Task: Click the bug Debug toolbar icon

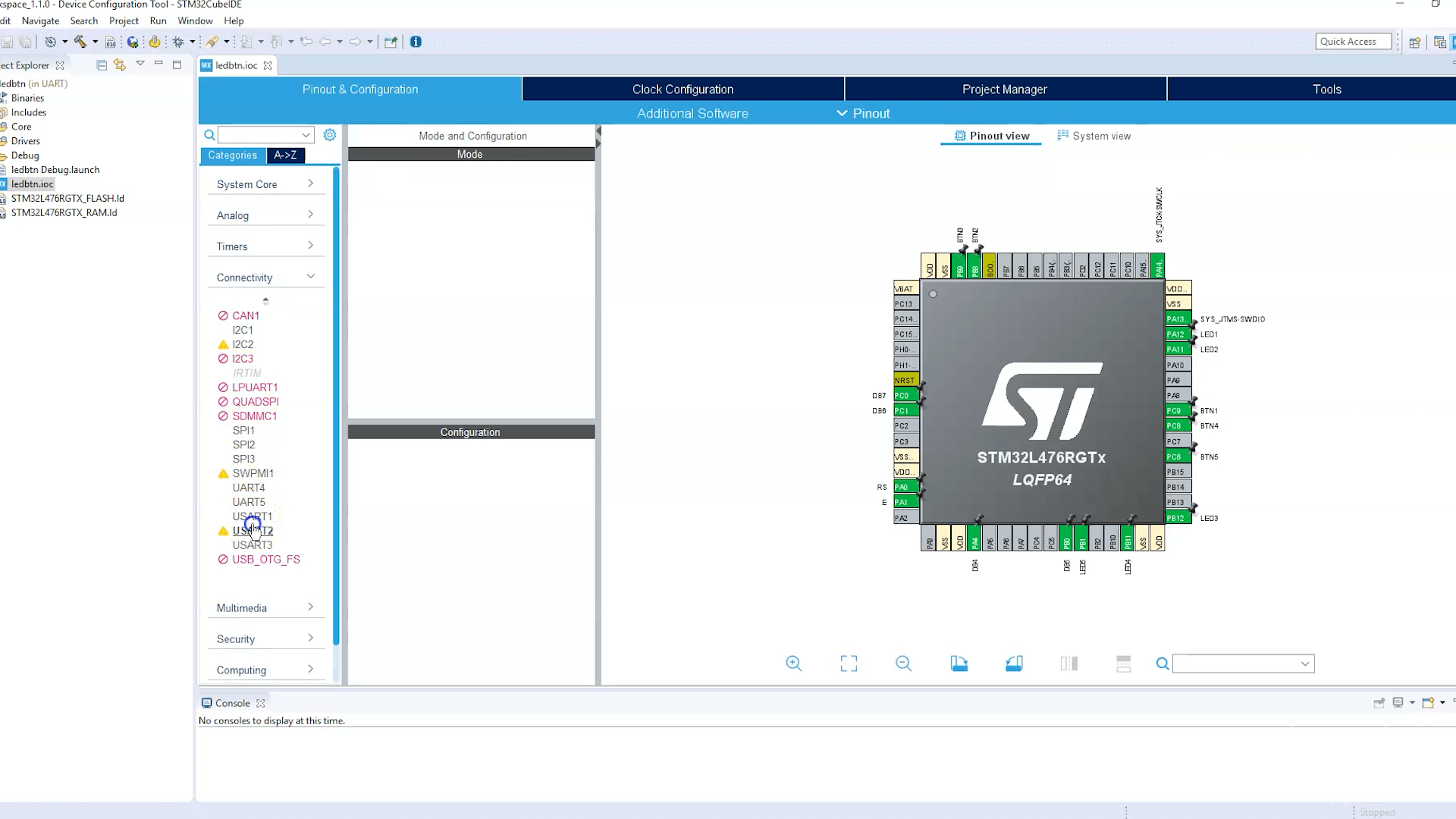Action: coord(178,42)
